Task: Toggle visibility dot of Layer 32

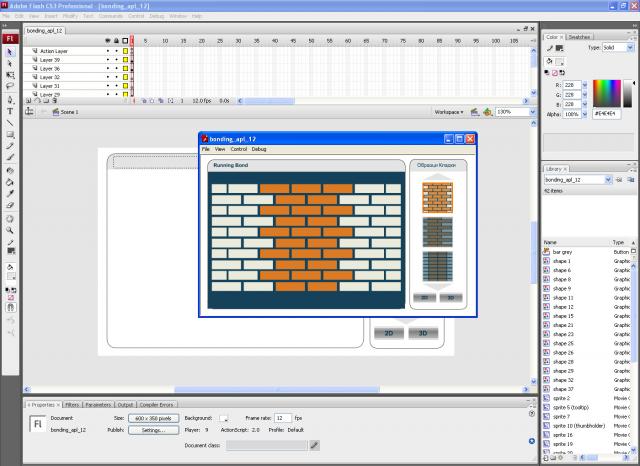Action: pos(108,77)
